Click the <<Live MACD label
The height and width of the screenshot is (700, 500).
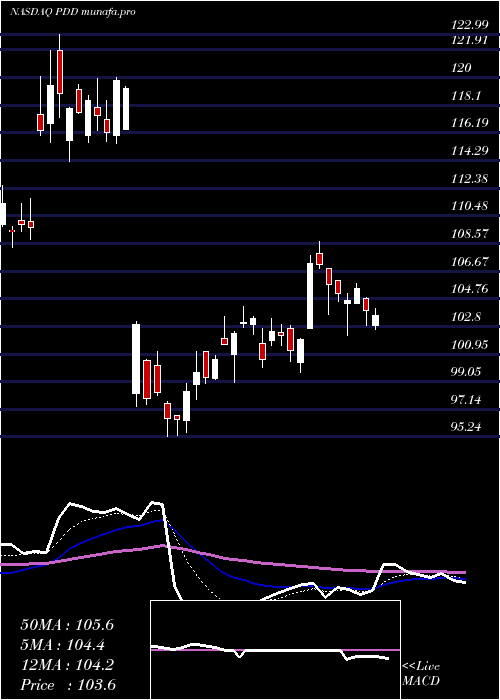click(x=421, y=674)
